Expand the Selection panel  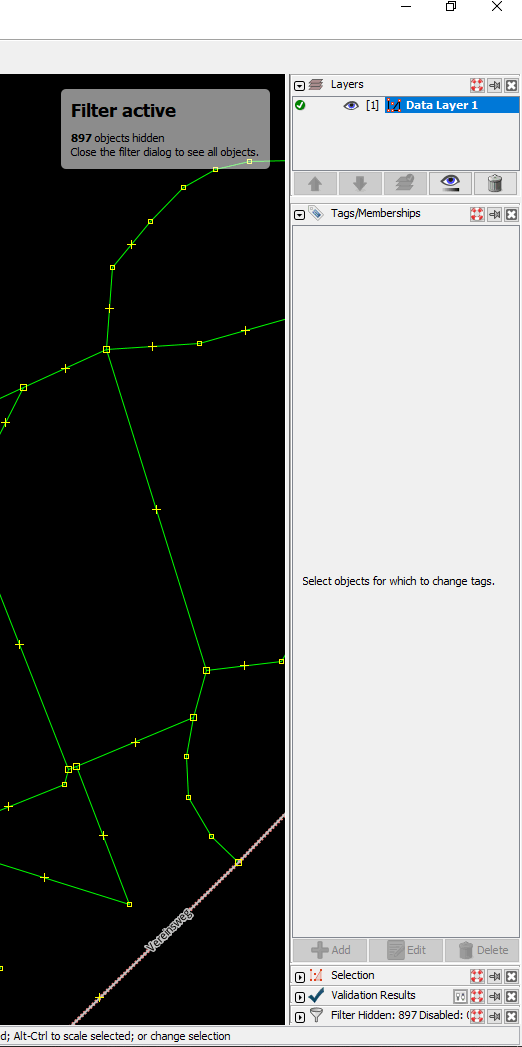pos(300,977)
